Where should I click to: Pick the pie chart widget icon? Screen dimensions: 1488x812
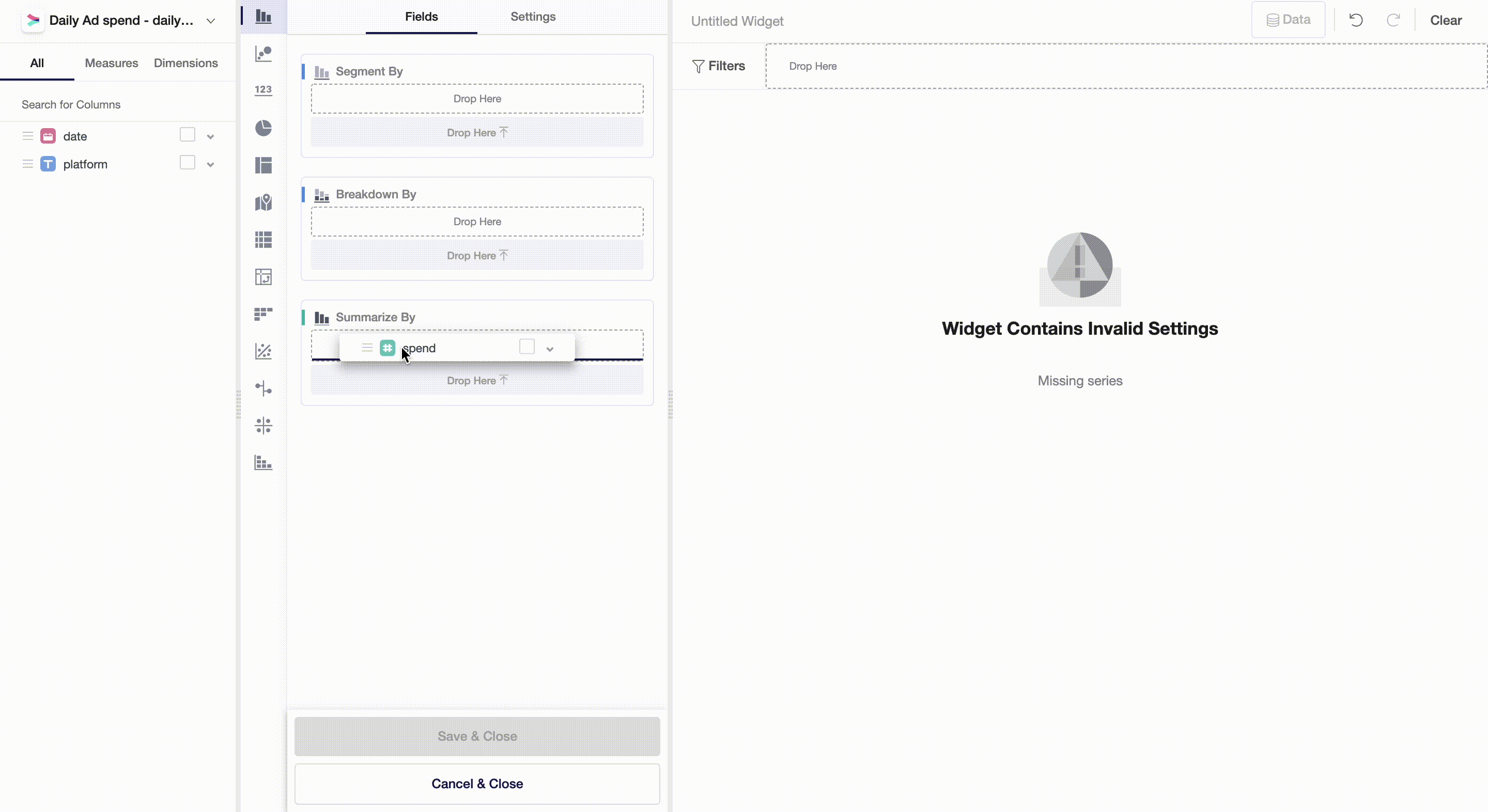click(263, 128)
